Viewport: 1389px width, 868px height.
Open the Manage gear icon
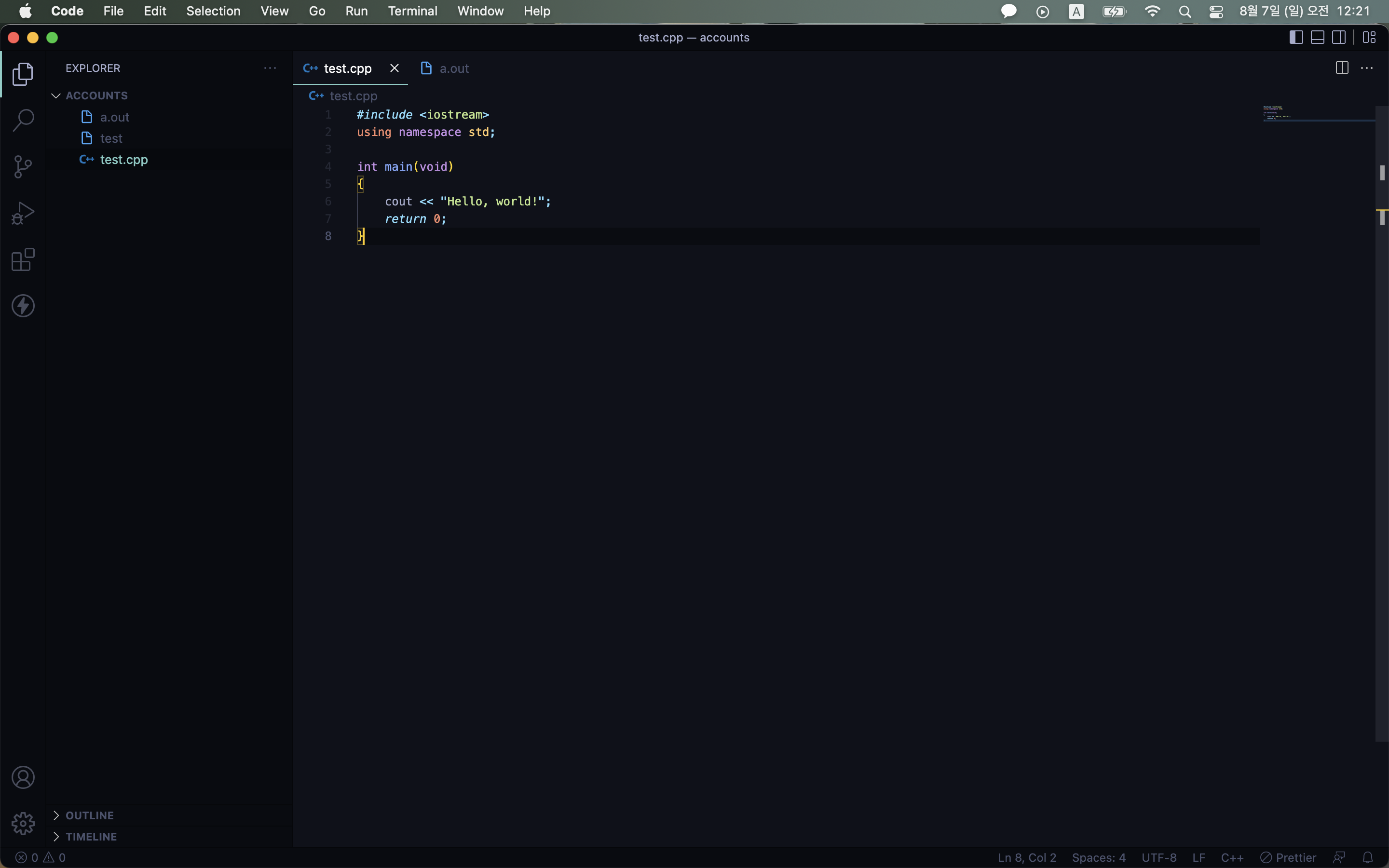pos(23,824)
